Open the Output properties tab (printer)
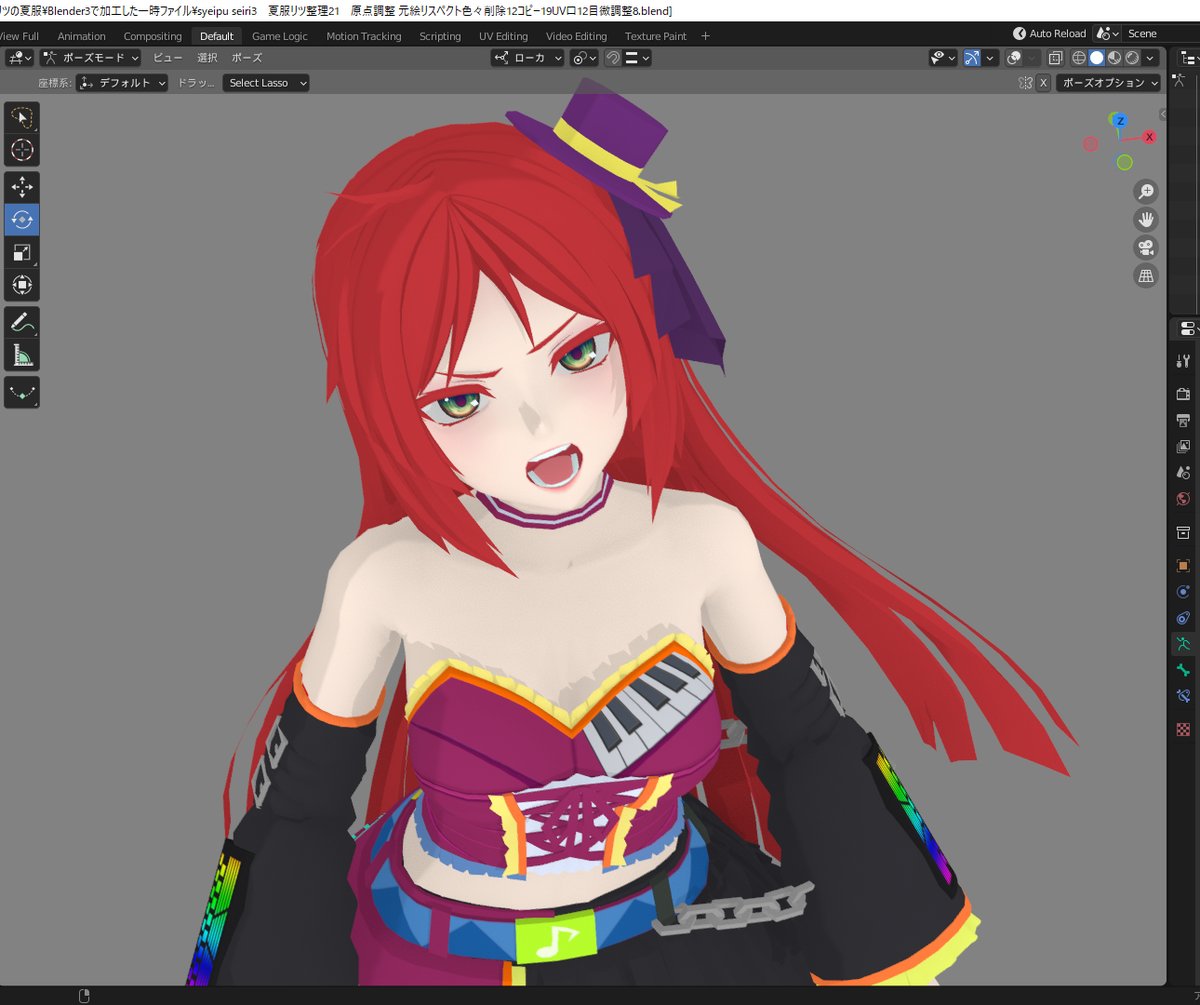 point(1184,420)
